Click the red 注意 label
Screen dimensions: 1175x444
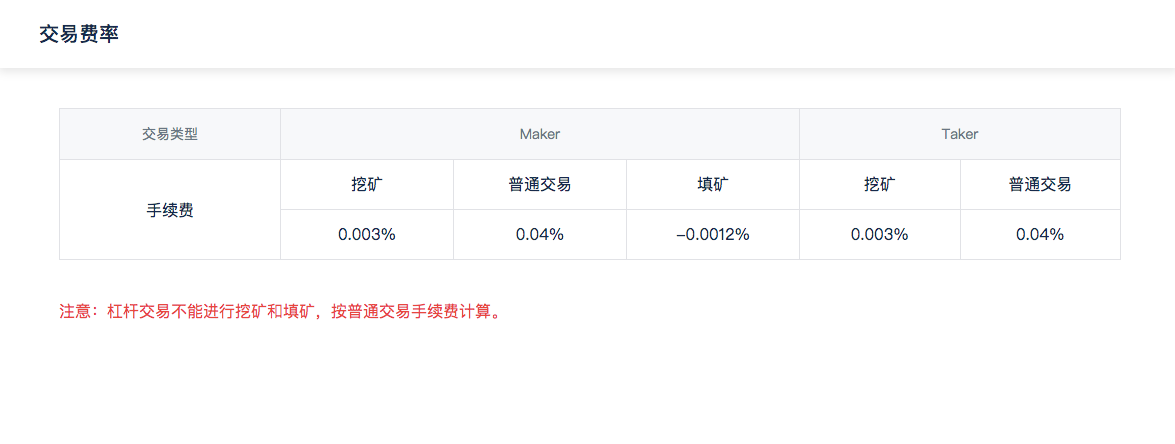coord(76,311)
